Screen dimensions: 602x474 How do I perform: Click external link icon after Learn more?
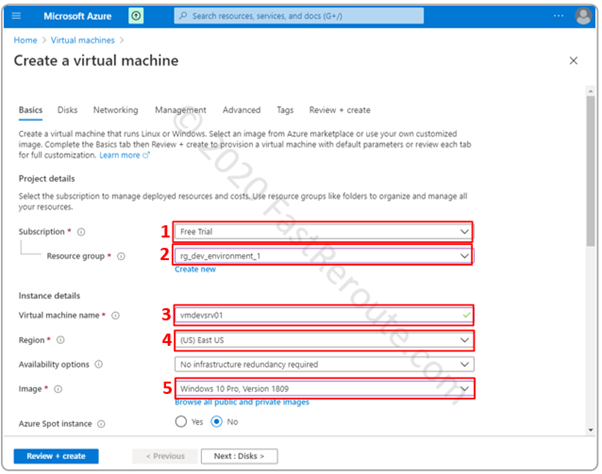click(146, 155)
